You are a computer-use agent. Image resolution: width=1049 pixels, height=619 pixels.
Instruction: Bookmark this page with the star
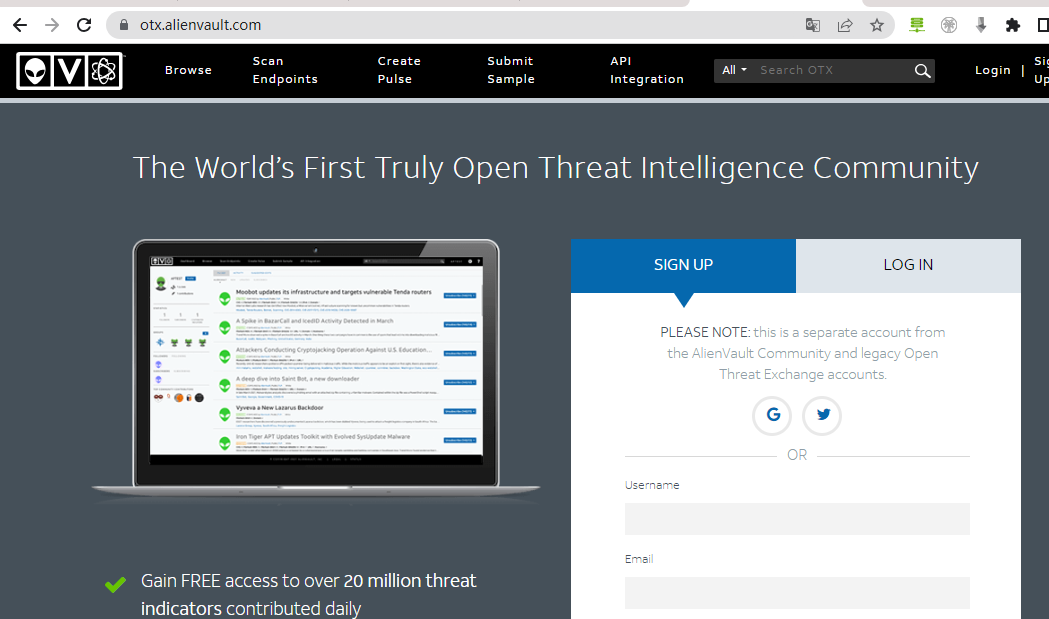[877, 25]
